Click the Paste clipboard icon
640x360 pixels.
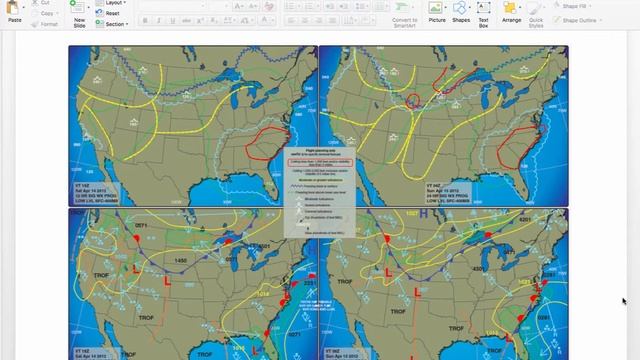(13, 8)
